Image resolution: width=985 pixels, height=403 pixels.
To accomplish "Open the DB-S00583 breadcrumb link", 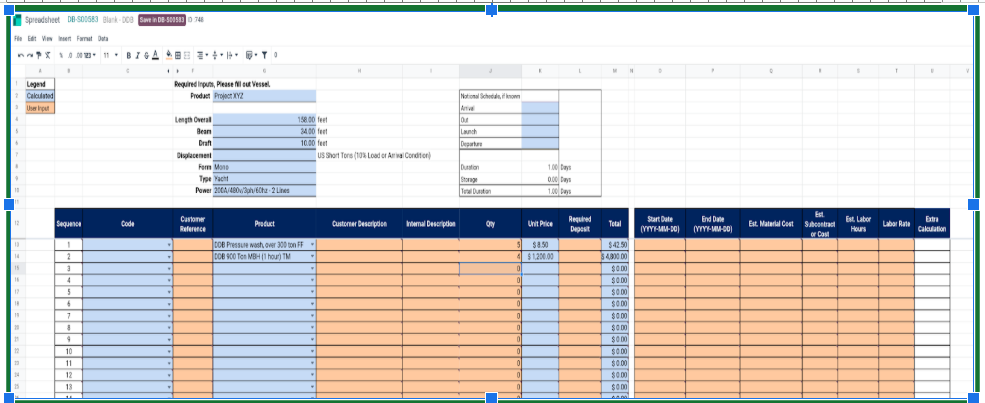I will [83, 19].
